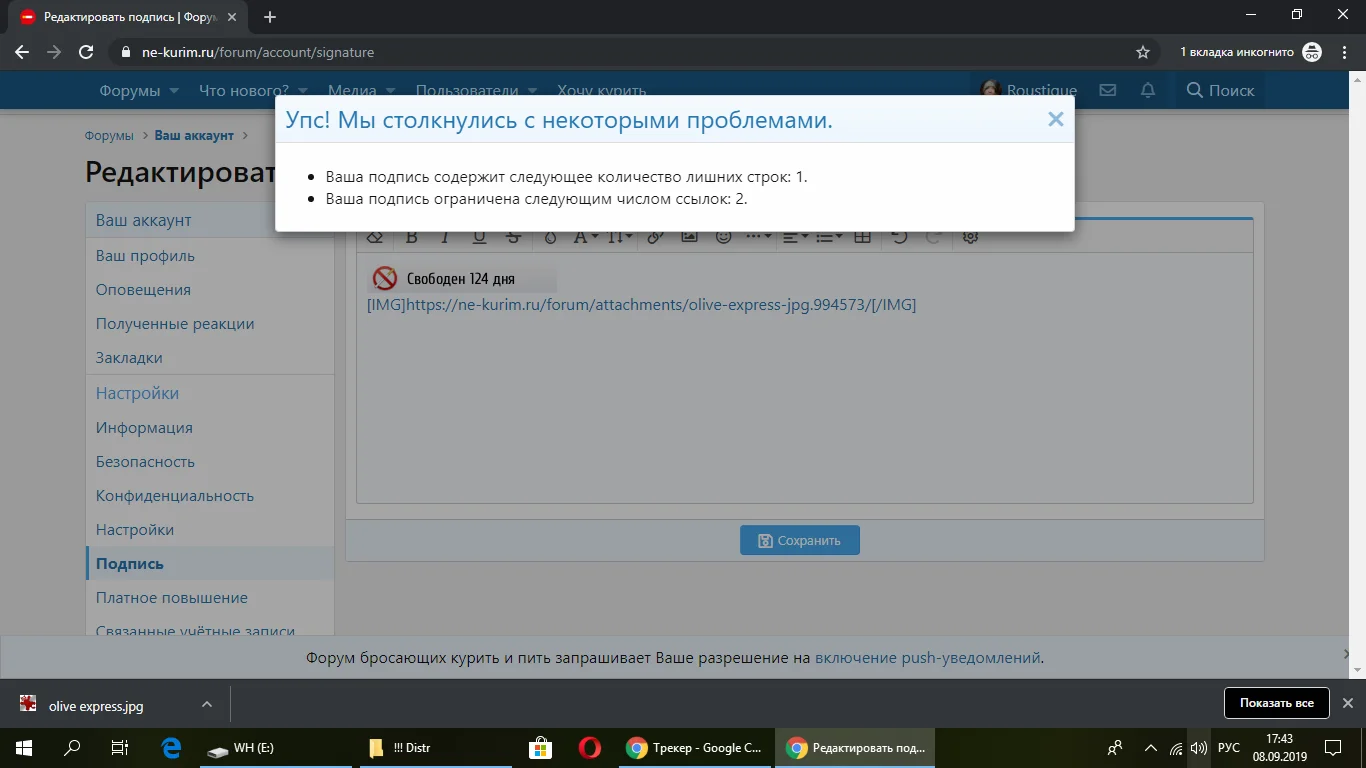Open the включение push-уведомлений link
Screen dimensions: 1366x768
pyautogui.click(x=926, y=657)
